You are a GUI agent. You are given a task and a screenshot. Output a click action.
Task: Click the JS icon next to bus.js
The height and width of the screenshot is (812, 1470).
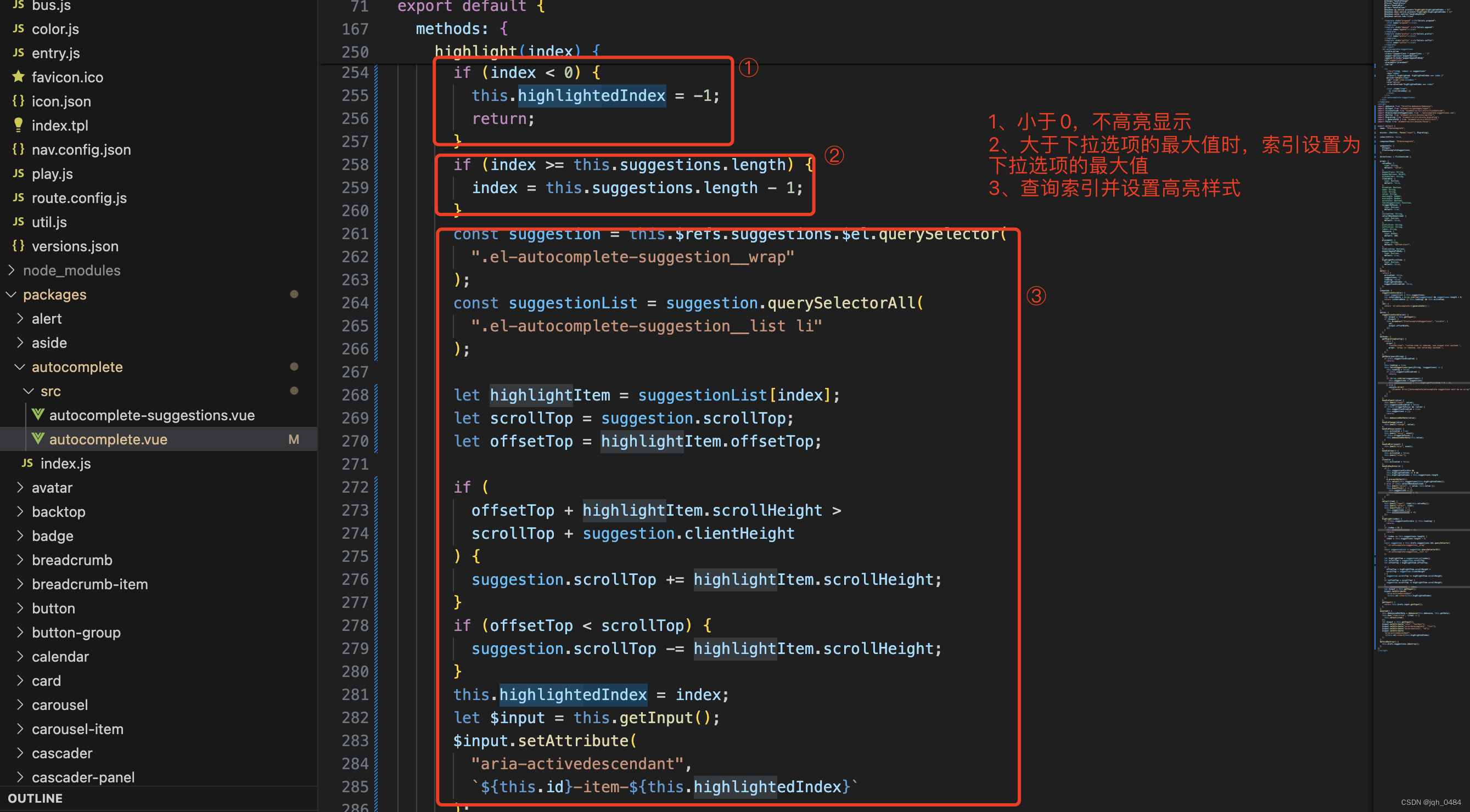[18, 6]
